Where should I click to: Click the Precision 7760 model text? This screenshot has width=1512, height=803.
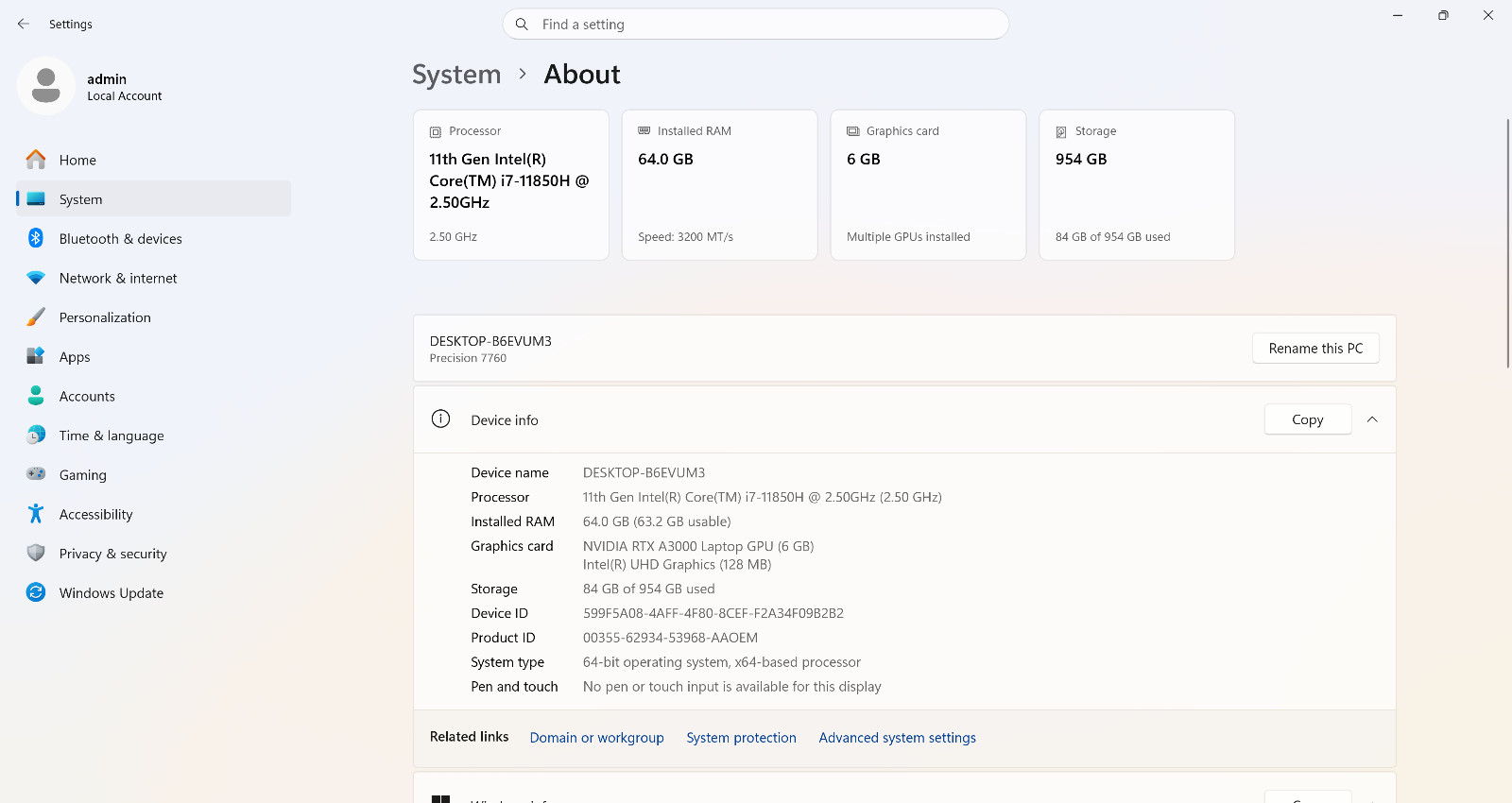(x=468, y=358)
